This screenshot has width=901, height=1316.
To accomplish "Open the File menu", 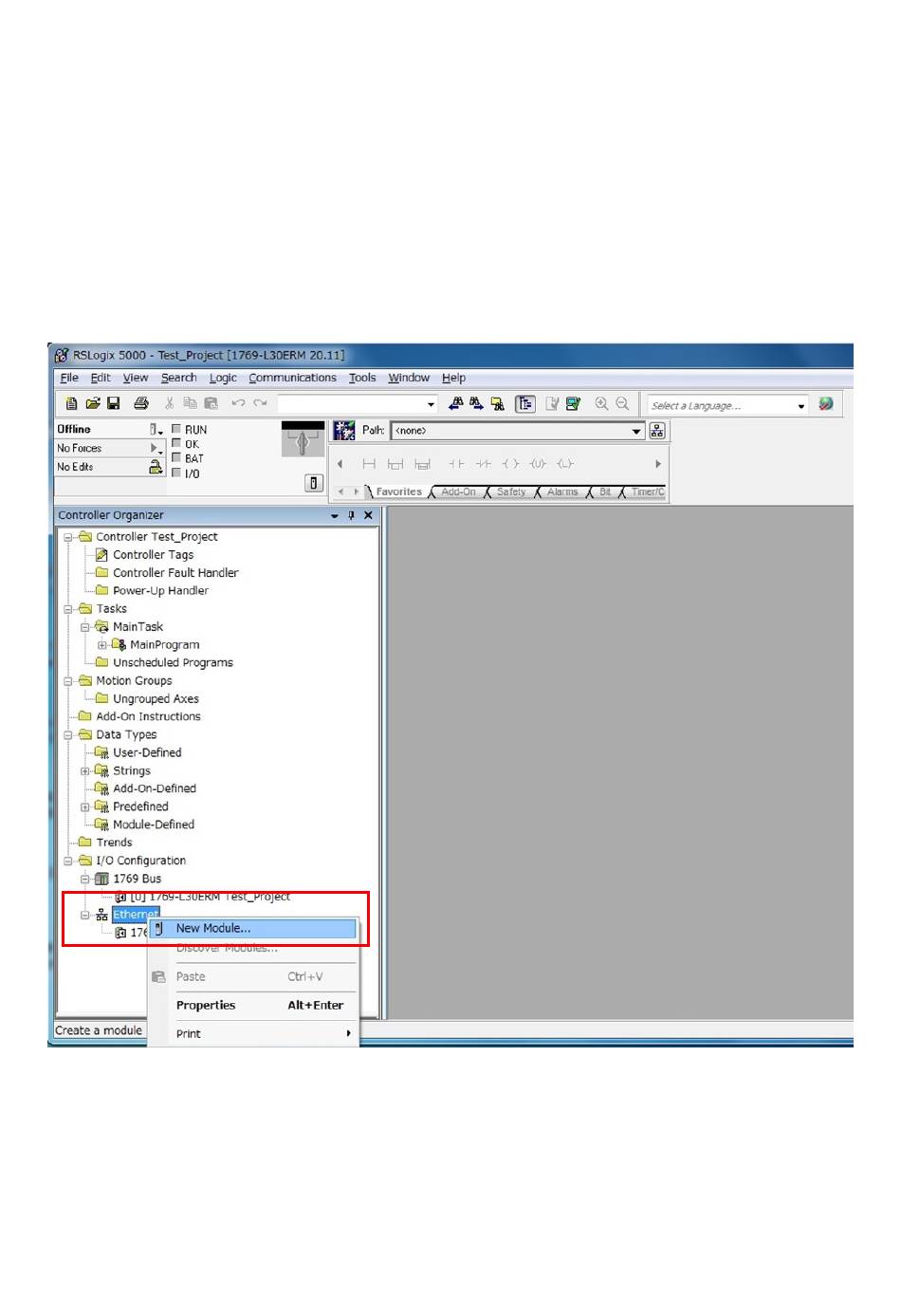I will click(69, 378).
